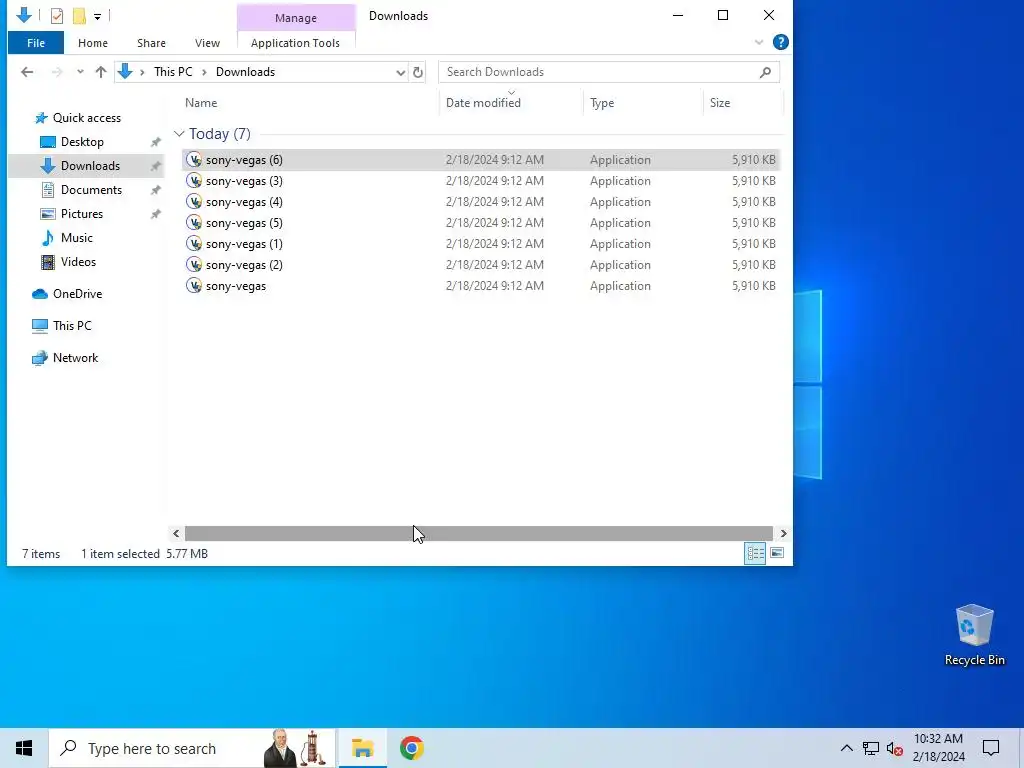Image resolution: width=1024 pixels, height=768 pixels.
Task: Click This PC in the address bar
Action: [x=173, y=72]
